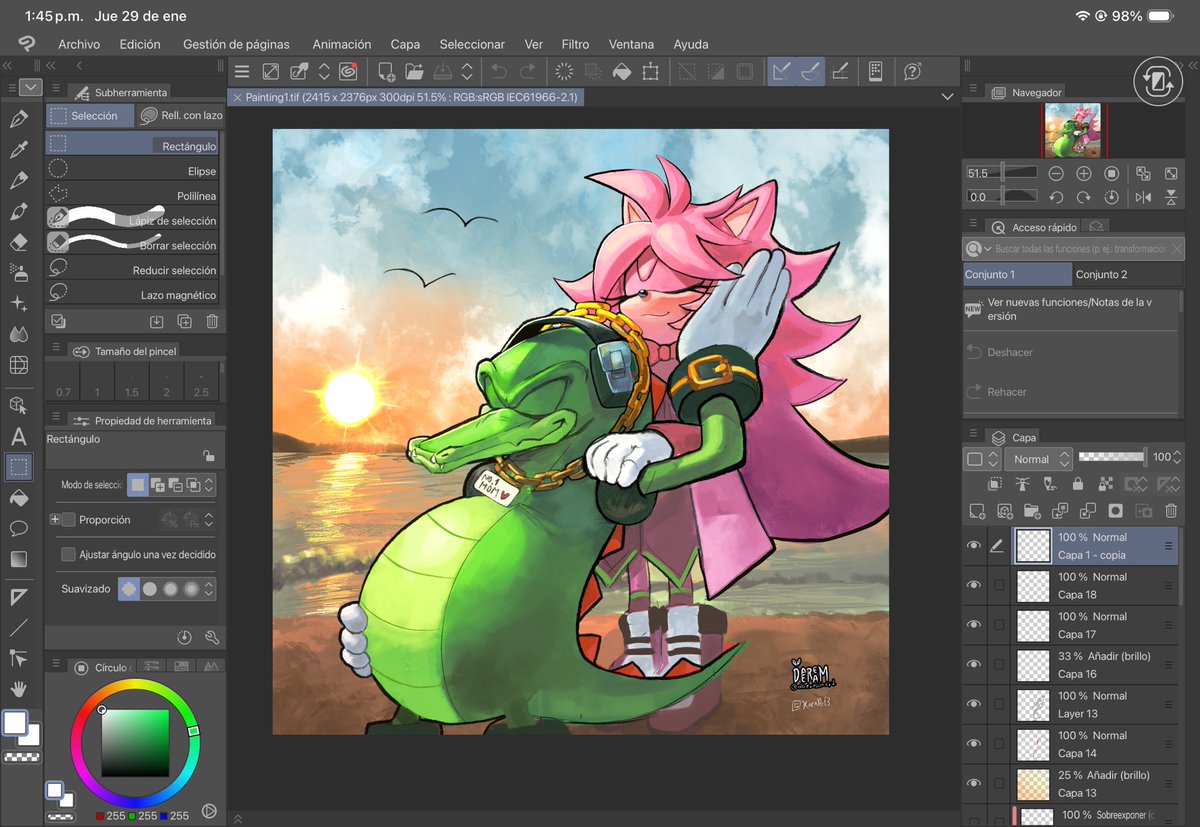Select the Eraser tool in left toolbar
Viewport: 1200px width, 827px height.
coord(19,241)
